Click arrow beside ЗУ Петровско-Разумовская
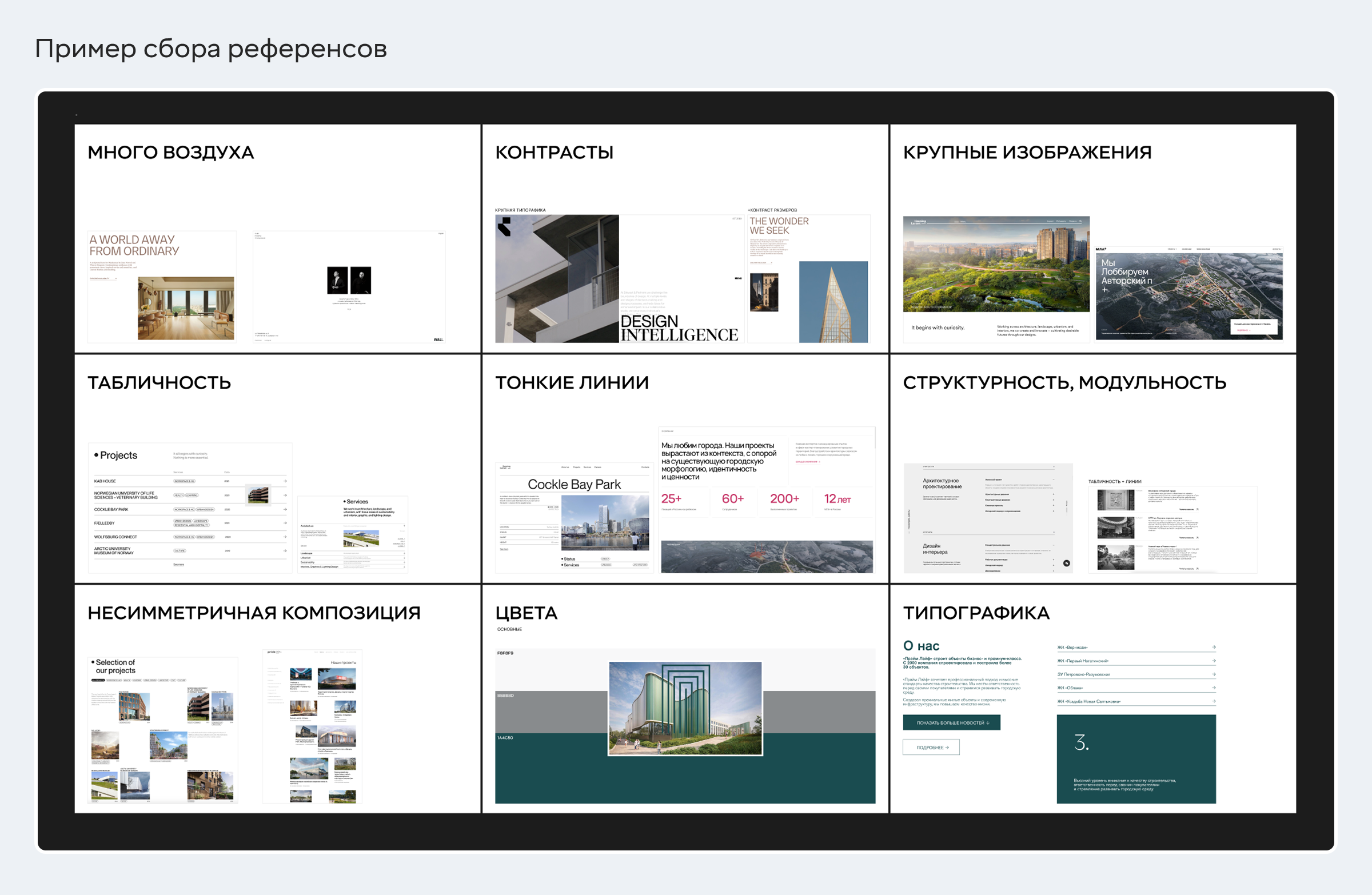Image resolution: width=1372 pixels, height=895 pixels. click(1214, 674)
